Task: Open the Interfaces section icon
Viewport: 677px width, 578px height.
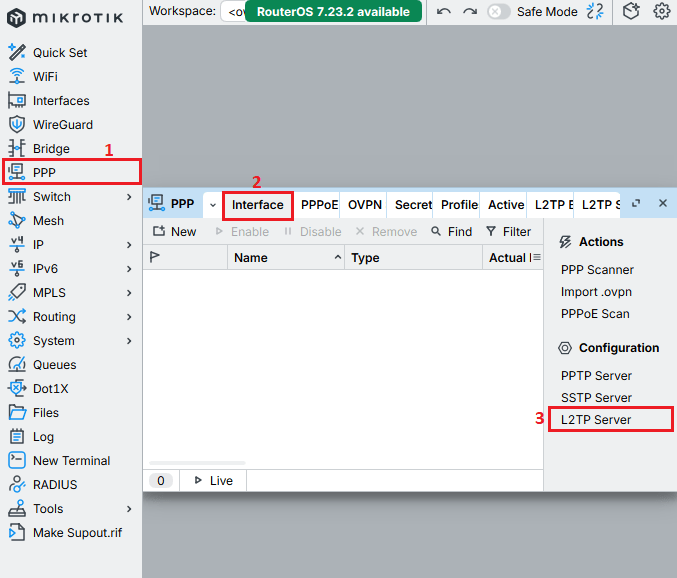Action: pos(17,101)
